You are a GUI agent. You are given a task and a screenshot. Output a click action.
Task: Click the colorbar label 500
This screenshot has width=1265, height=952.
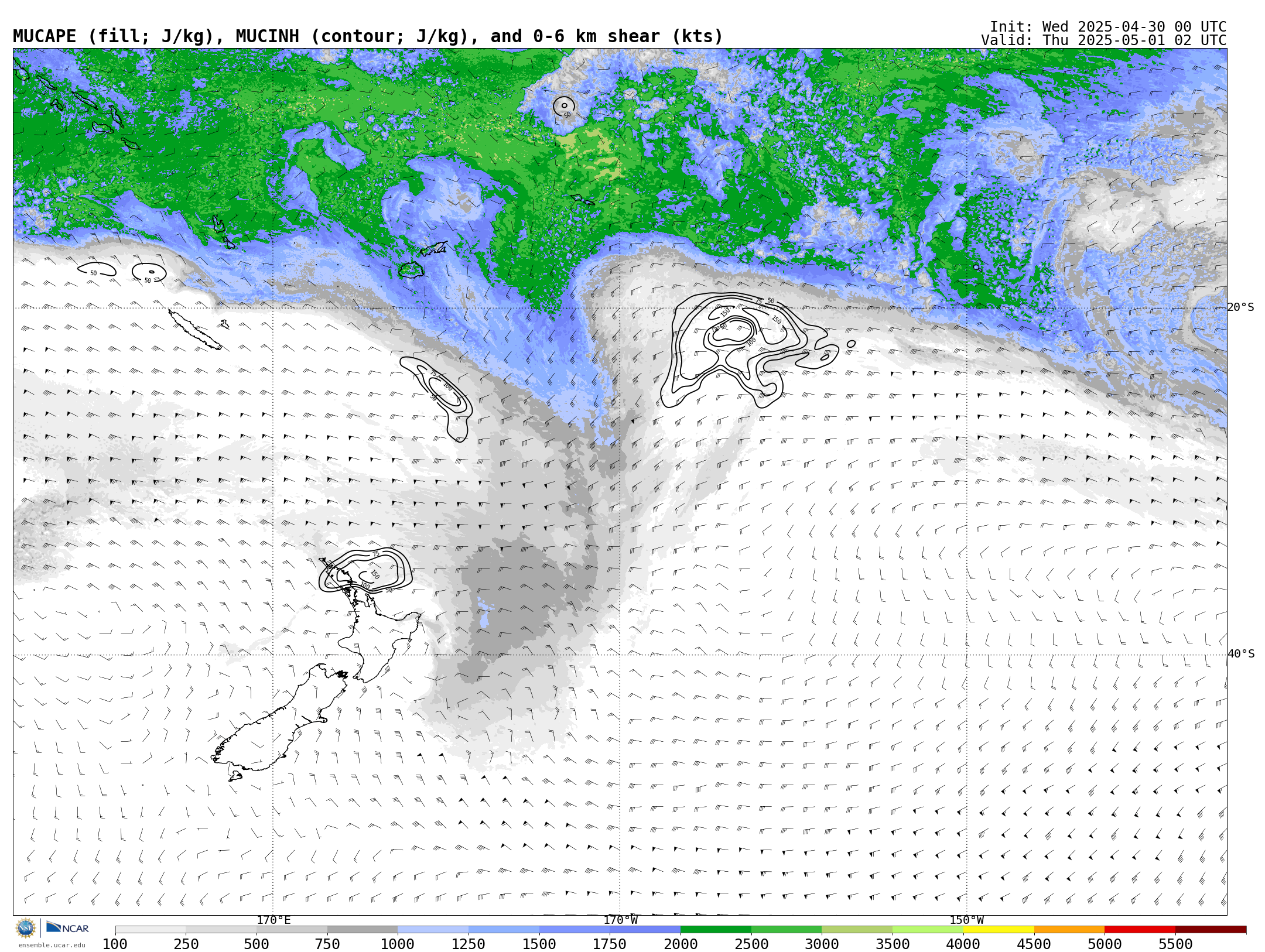257,944
